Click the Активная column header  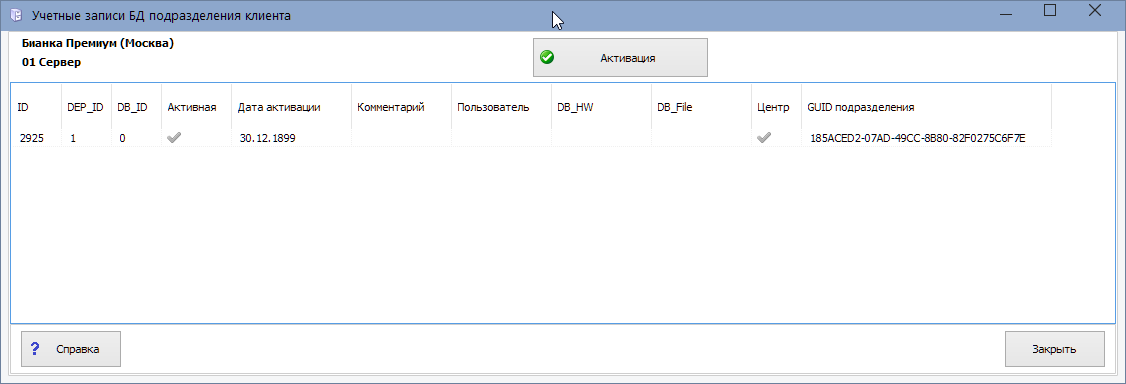pyautogui.click(x=197, y=107)
